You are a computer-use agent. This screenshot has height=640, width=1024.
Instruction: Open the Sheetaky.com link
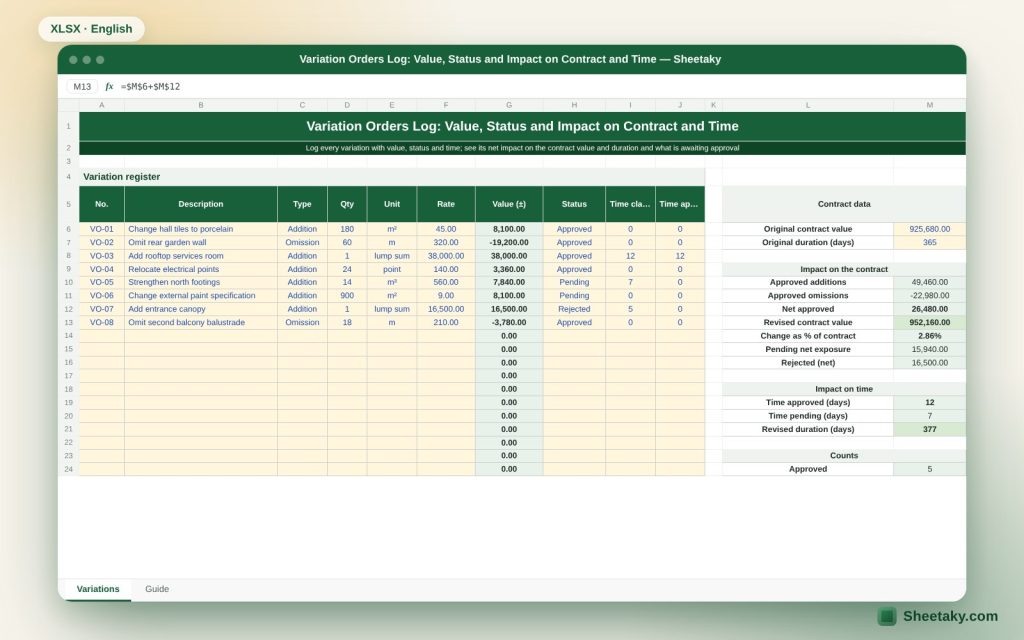coord(950,616)
